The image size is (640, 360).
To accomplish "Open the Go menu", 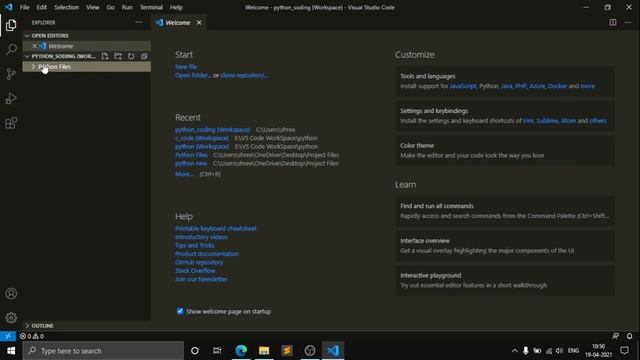I will coord(110,7).
